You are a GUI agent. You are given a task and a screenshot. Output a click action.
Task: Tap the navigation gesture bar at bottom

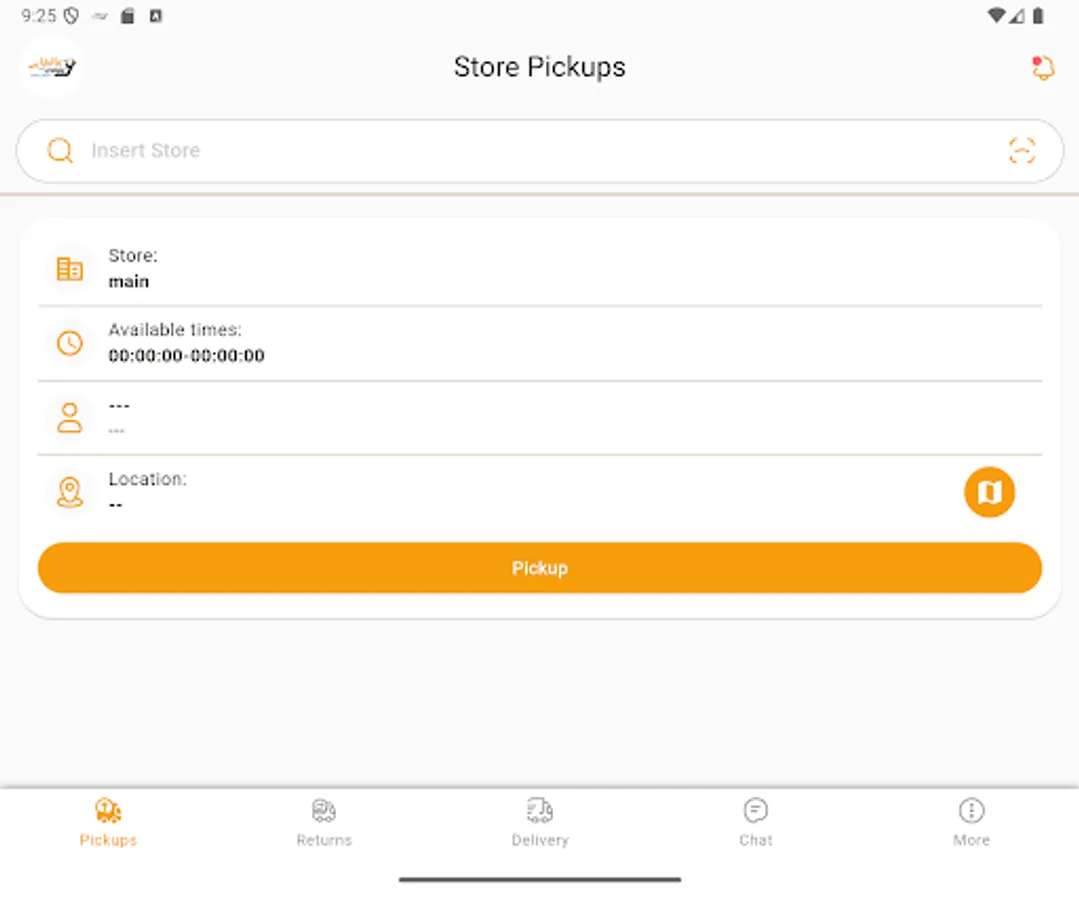click(x=539, y=881)
